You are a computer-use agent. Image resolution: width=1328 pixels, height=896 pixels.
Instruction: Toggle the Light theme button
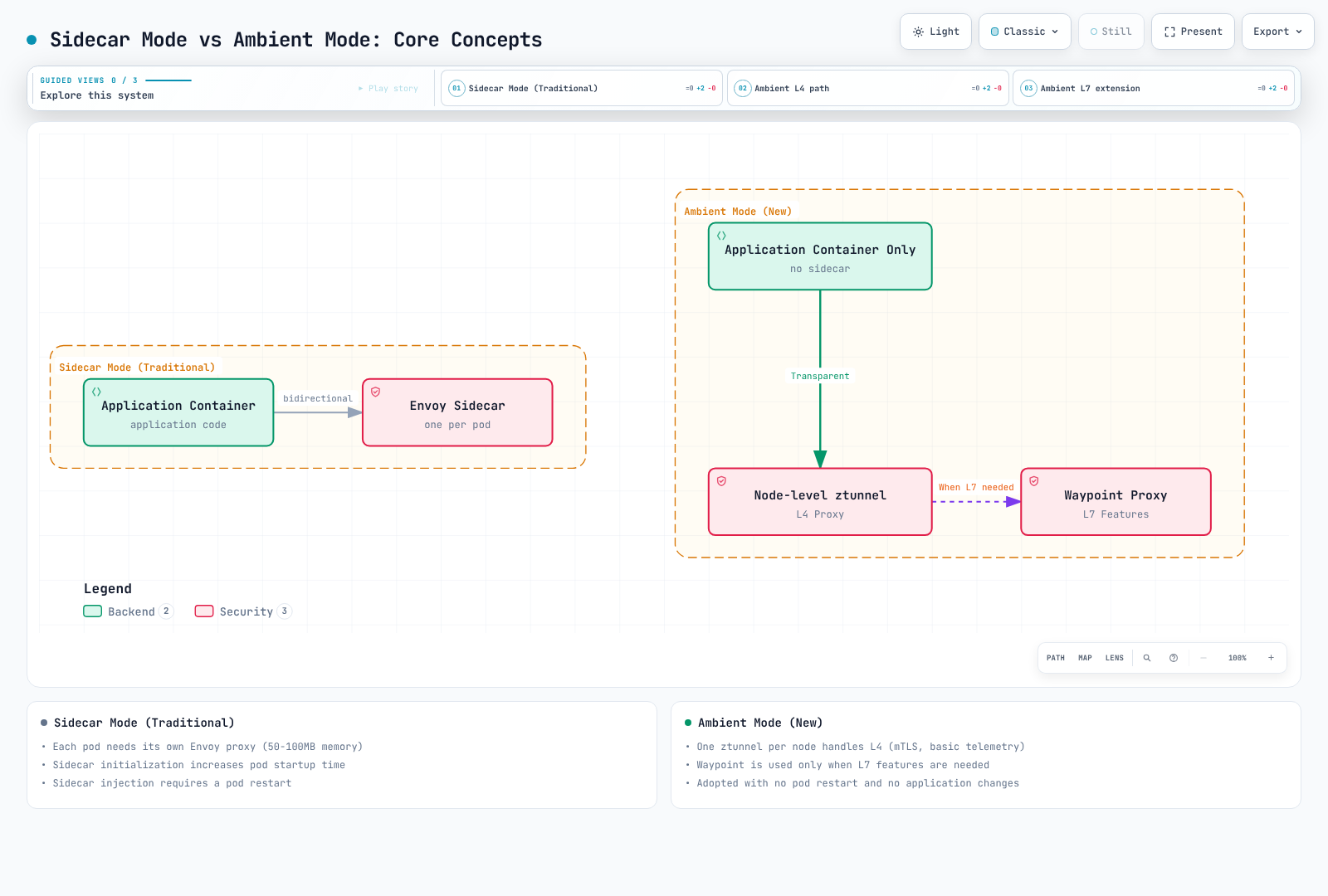click(x=935, y=32)
